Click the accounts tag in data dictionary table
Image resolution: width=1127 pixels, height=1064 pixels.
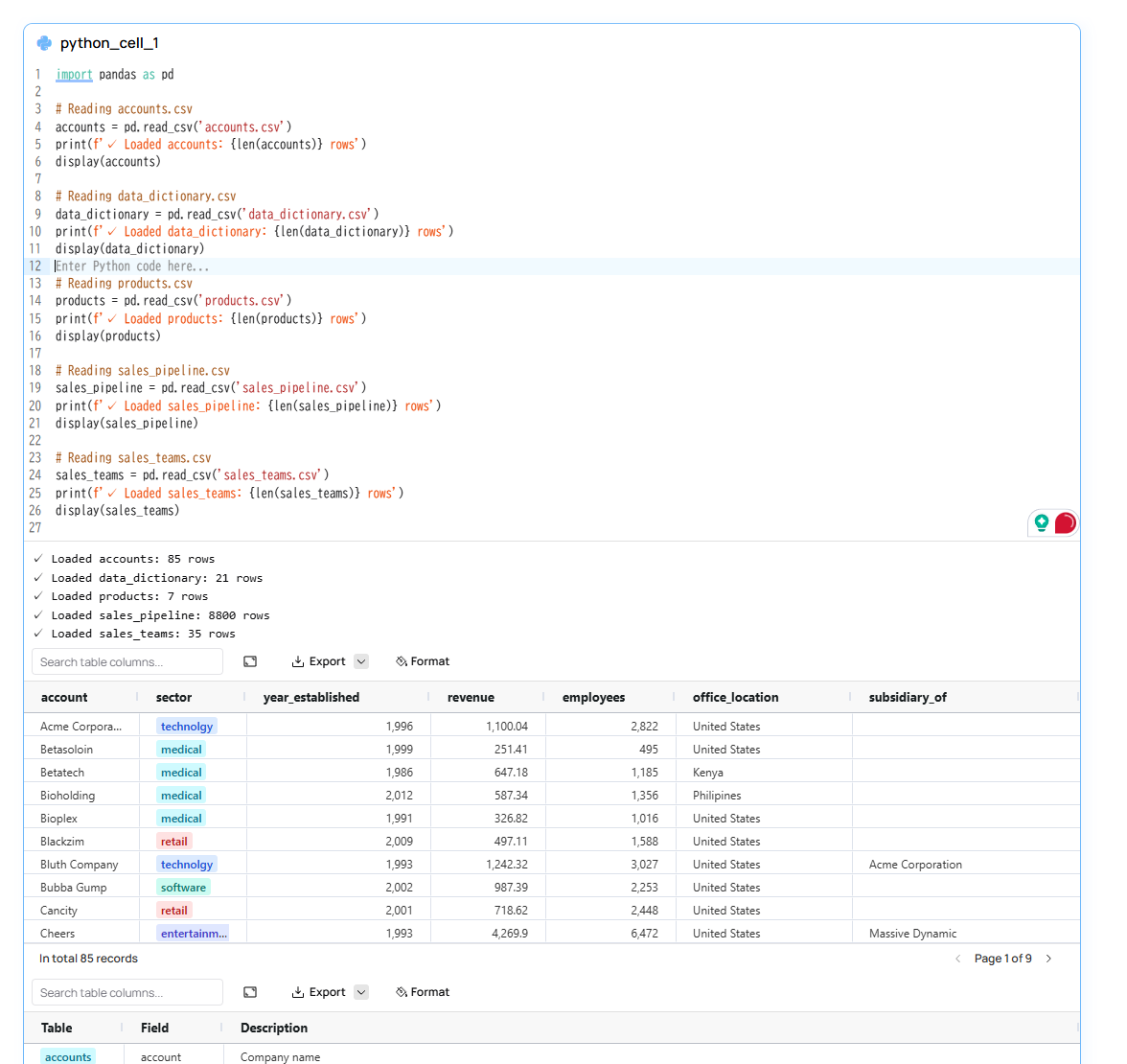tap(68, 1056)
